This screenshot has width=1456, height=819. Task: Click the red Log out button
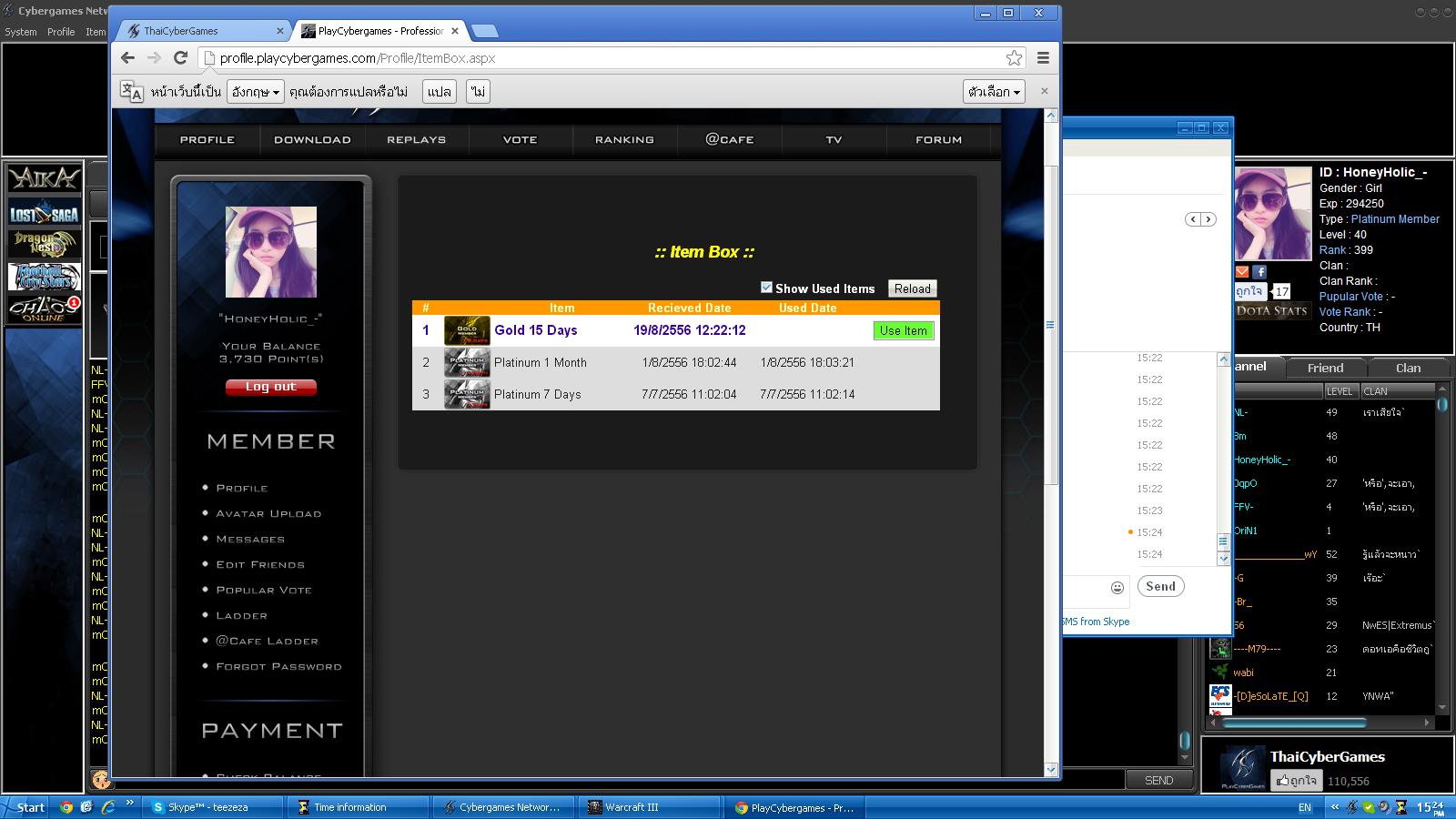pos(271,387)
